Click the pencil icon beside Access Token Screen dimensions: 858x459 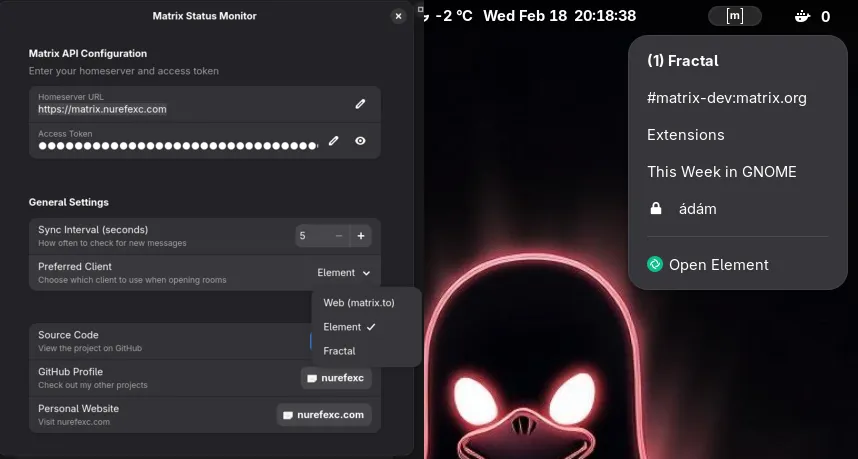334,141
